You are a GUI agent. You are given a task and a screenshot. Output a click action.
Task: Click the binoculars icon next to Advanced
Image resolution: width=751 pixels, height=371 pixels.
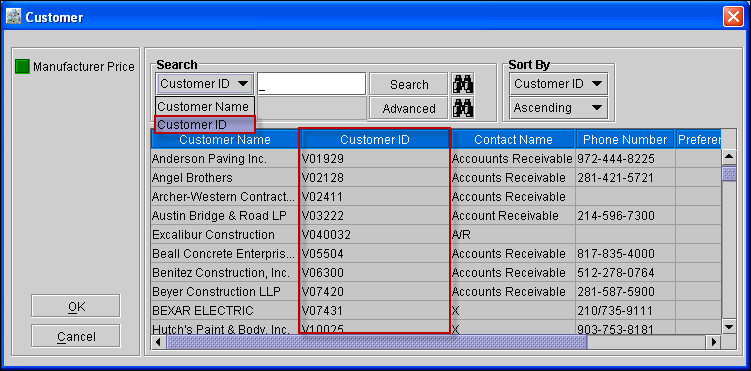[x=463, y=108]
